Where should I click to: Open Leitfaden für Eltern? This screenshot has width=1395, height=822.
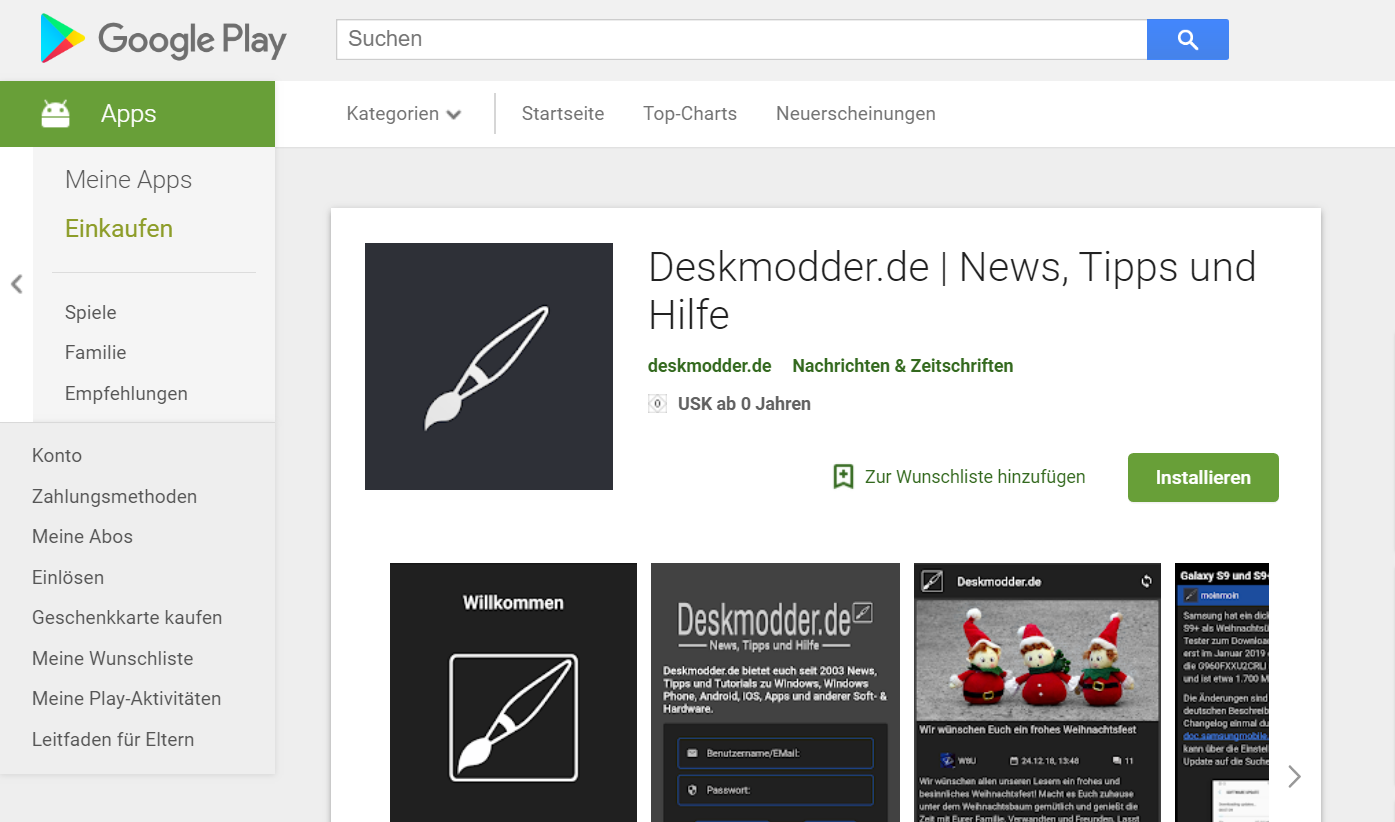[113, 740]
